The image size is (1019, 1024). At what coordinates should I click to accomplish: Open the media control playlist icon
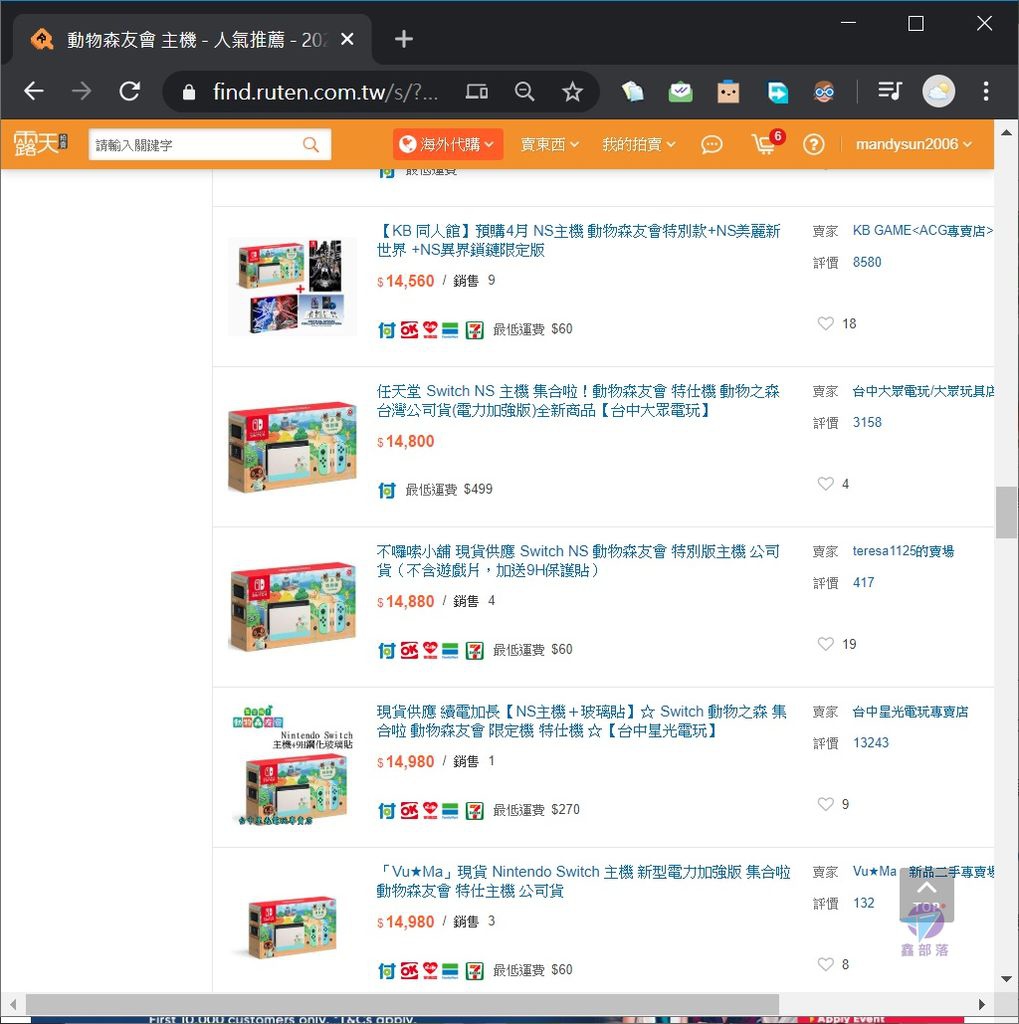tap(890, 91)
